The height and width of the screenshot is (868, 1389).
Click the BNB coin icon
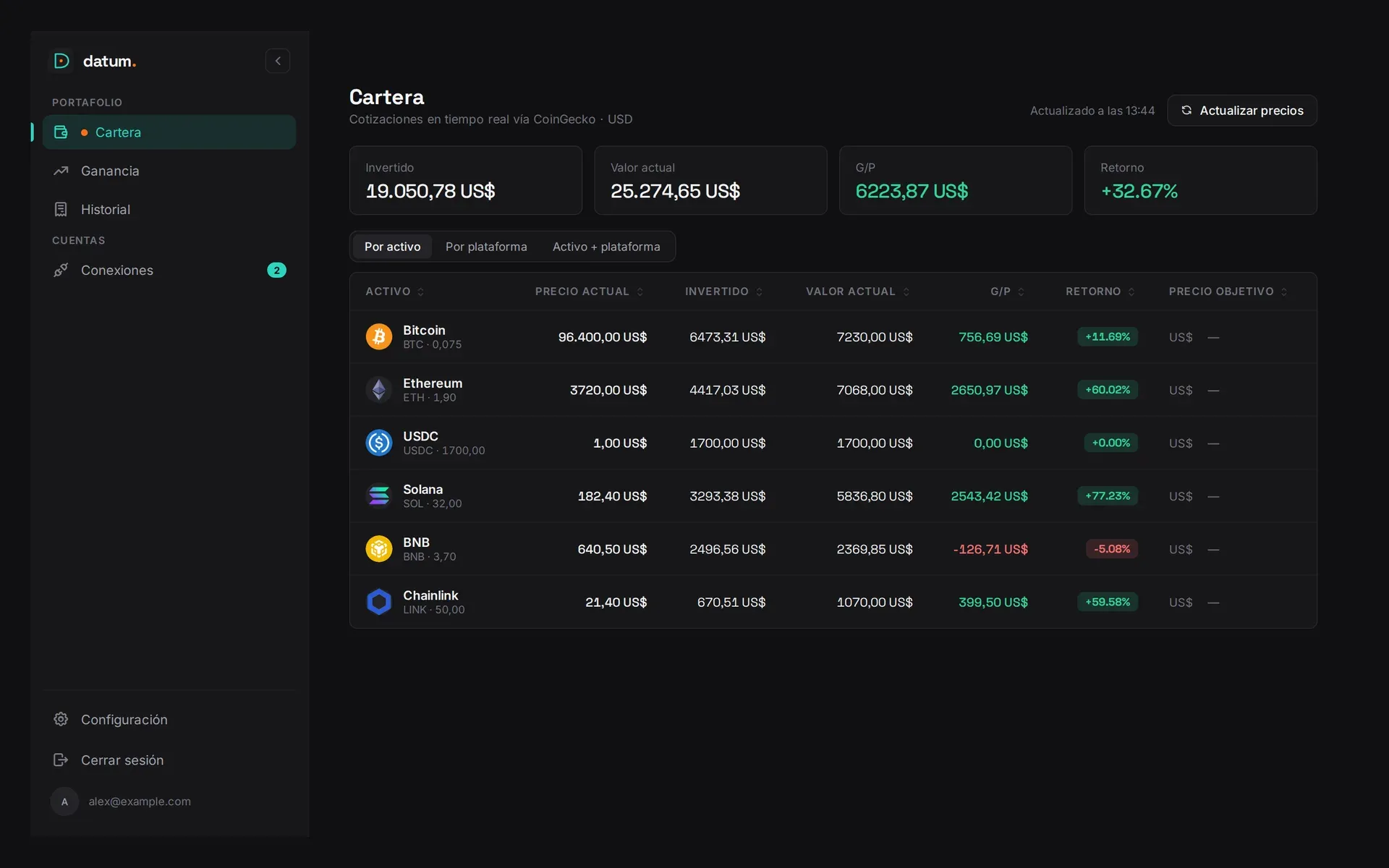click(x=379, y=549)
